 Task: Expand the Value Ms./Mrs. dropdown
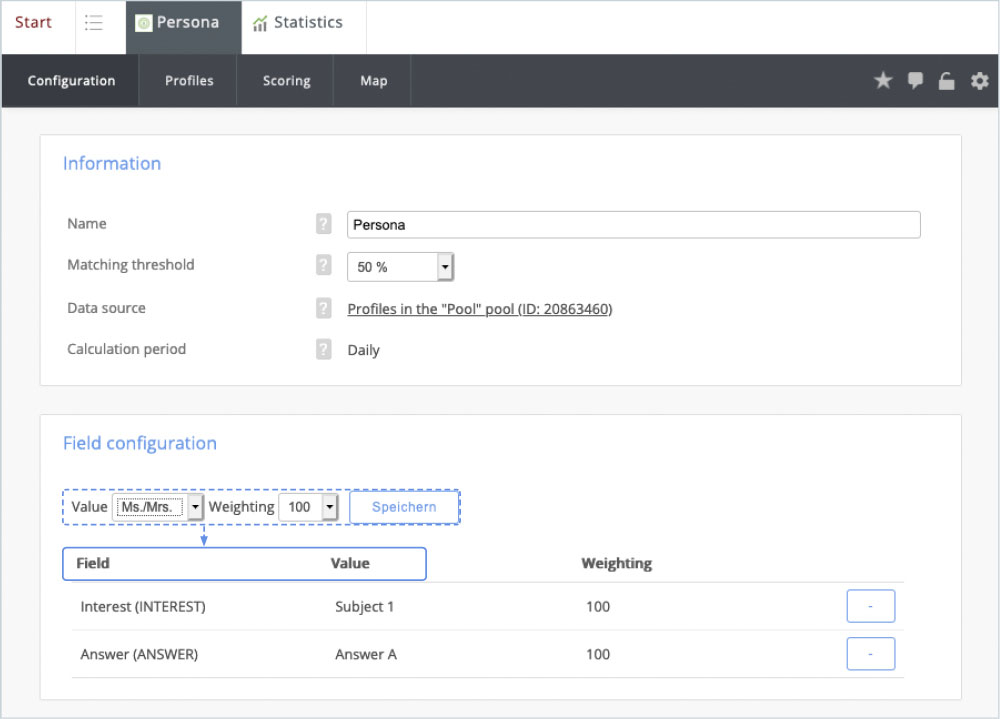158,507
